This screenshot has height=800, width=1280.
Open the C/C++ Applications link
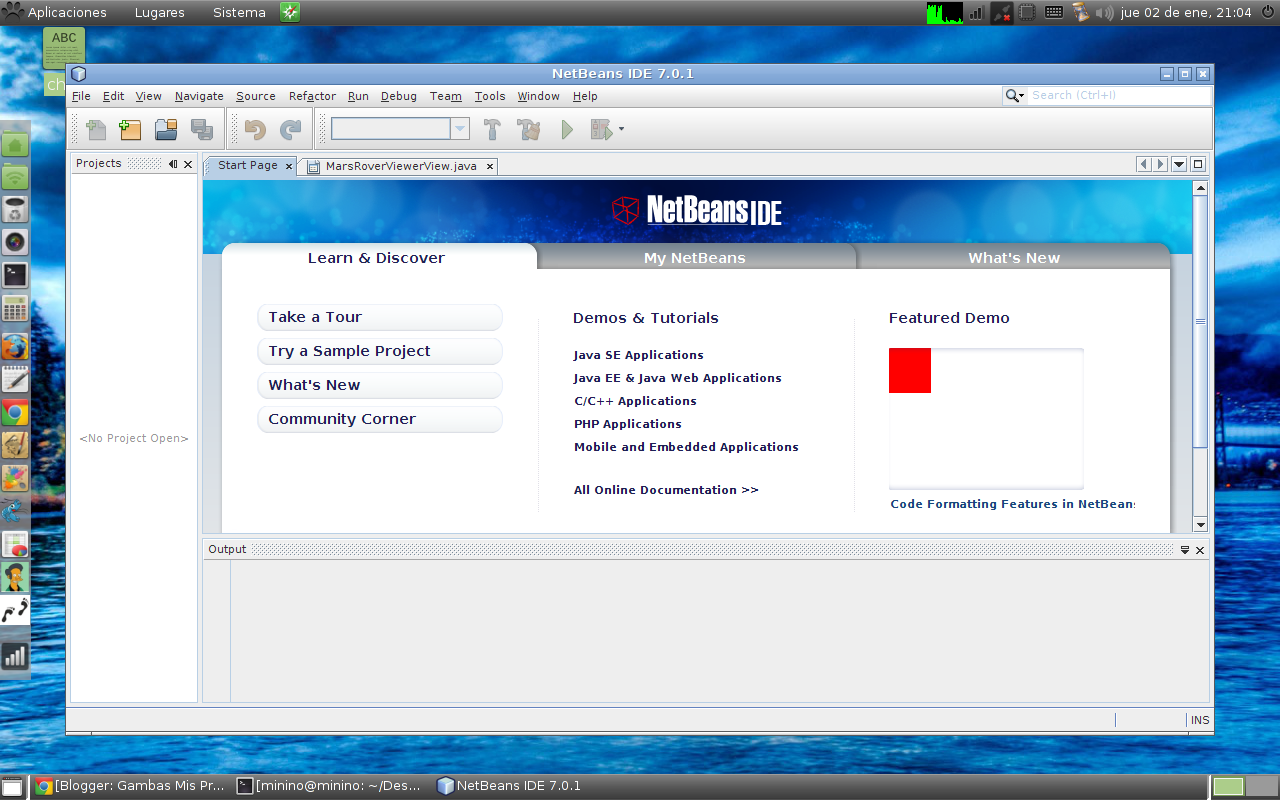tap(635, 401)
